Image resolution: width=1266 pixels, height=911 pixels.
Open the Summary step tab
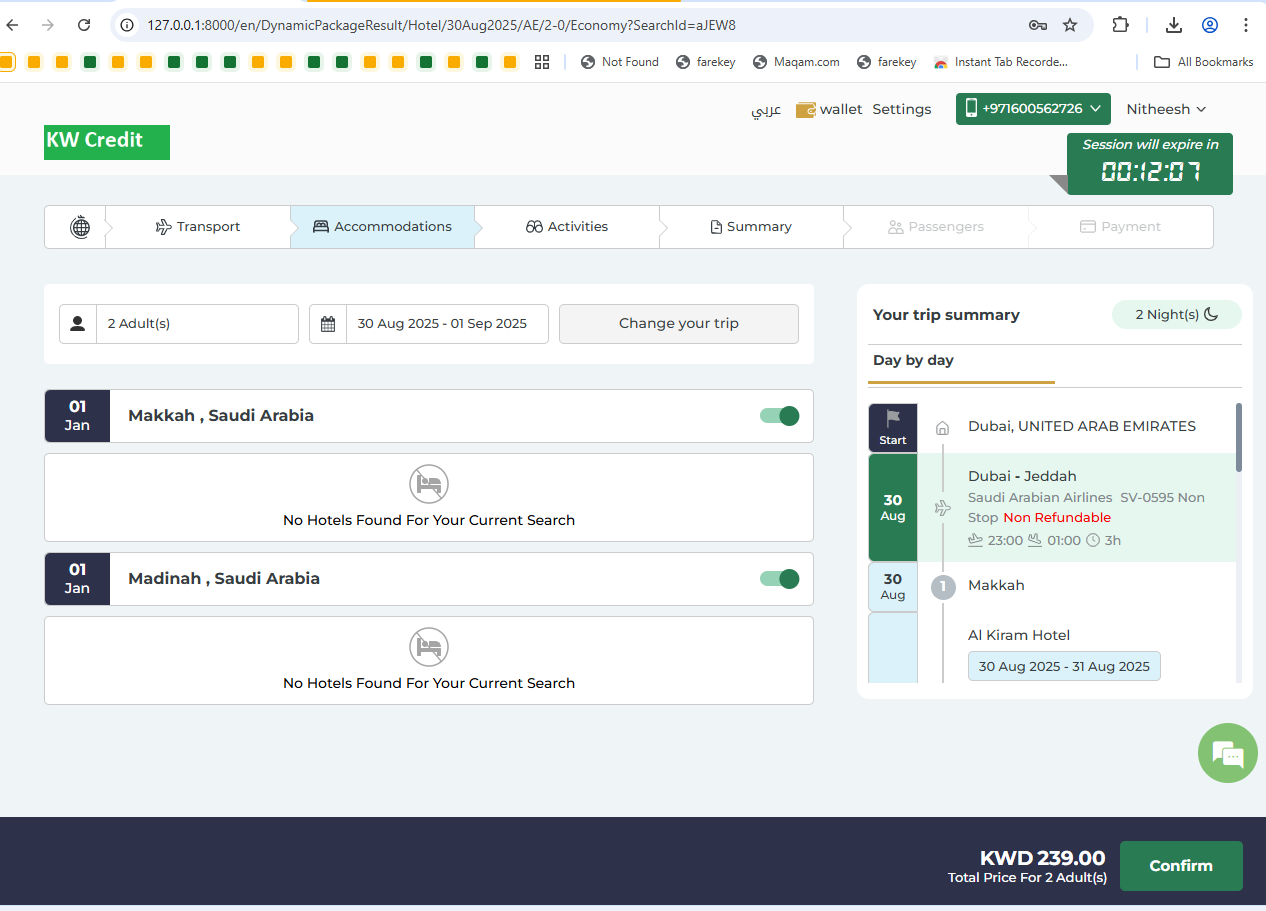(x=751, y=227)
